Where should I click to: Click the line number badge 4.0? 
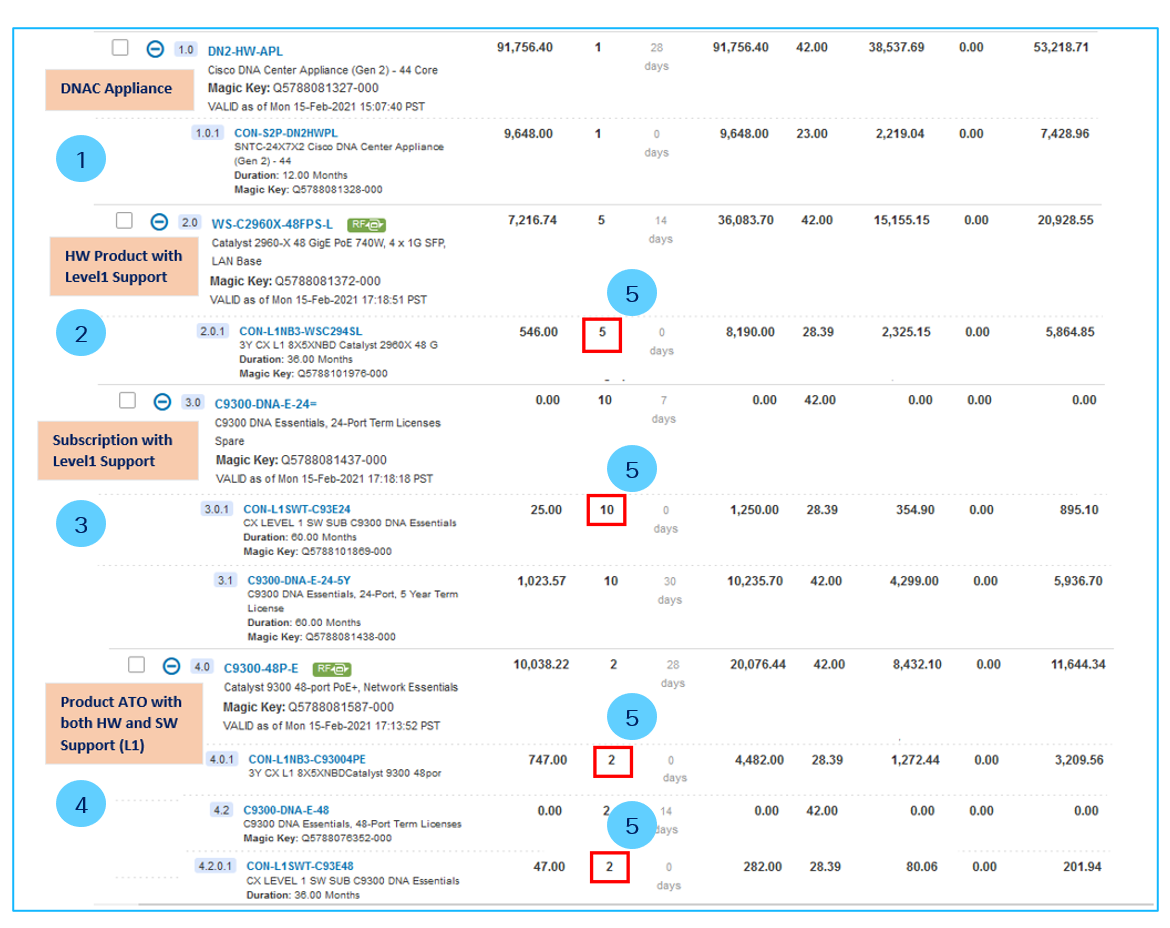point(202,667)
